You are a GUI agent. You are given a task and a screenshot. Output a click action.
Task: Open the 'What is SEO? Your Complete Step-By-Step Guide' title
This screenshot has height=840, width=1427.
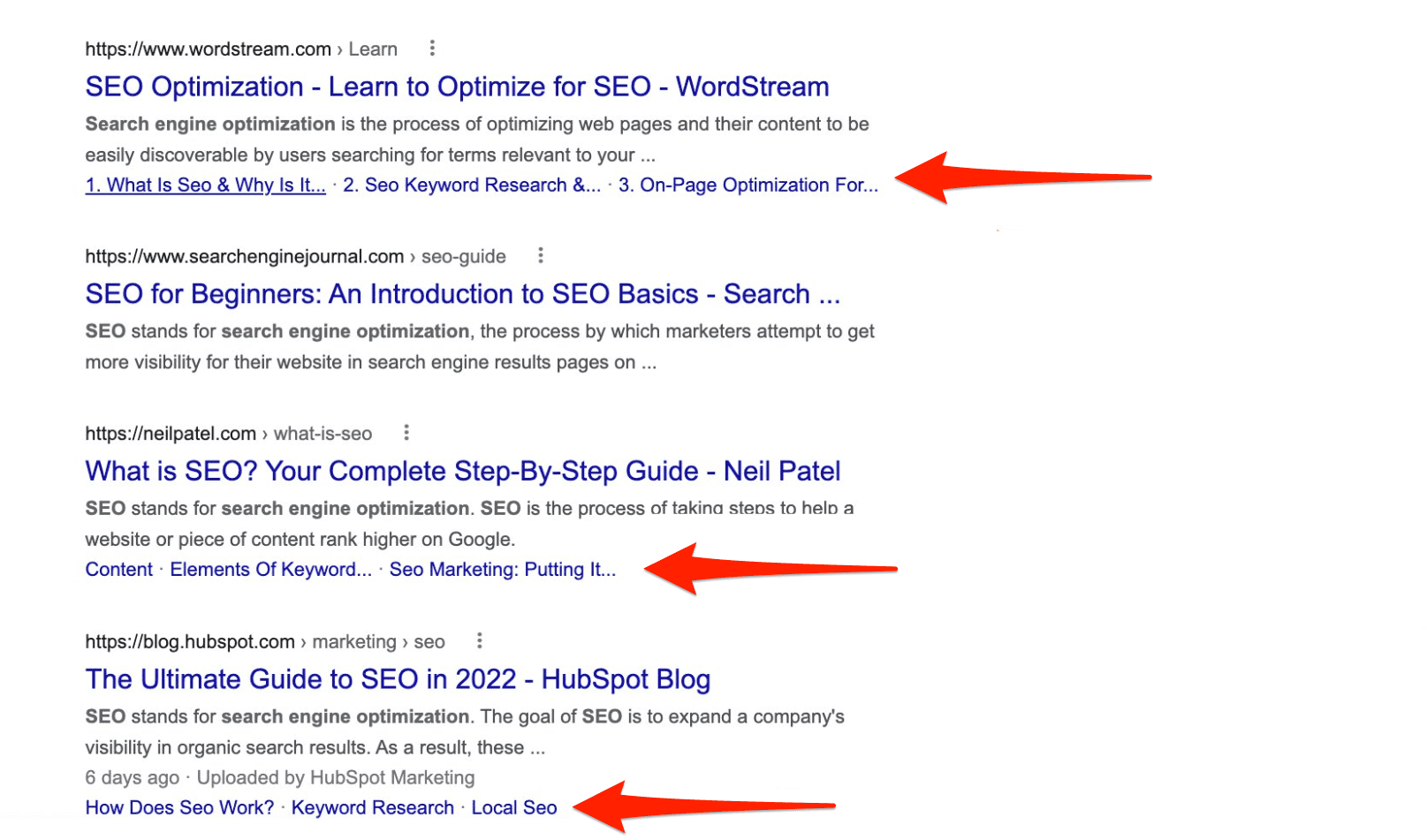point(463,471)
